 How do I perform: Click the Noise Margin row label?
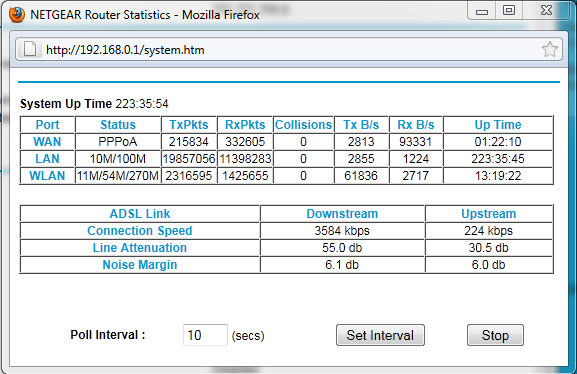(140, 265)
